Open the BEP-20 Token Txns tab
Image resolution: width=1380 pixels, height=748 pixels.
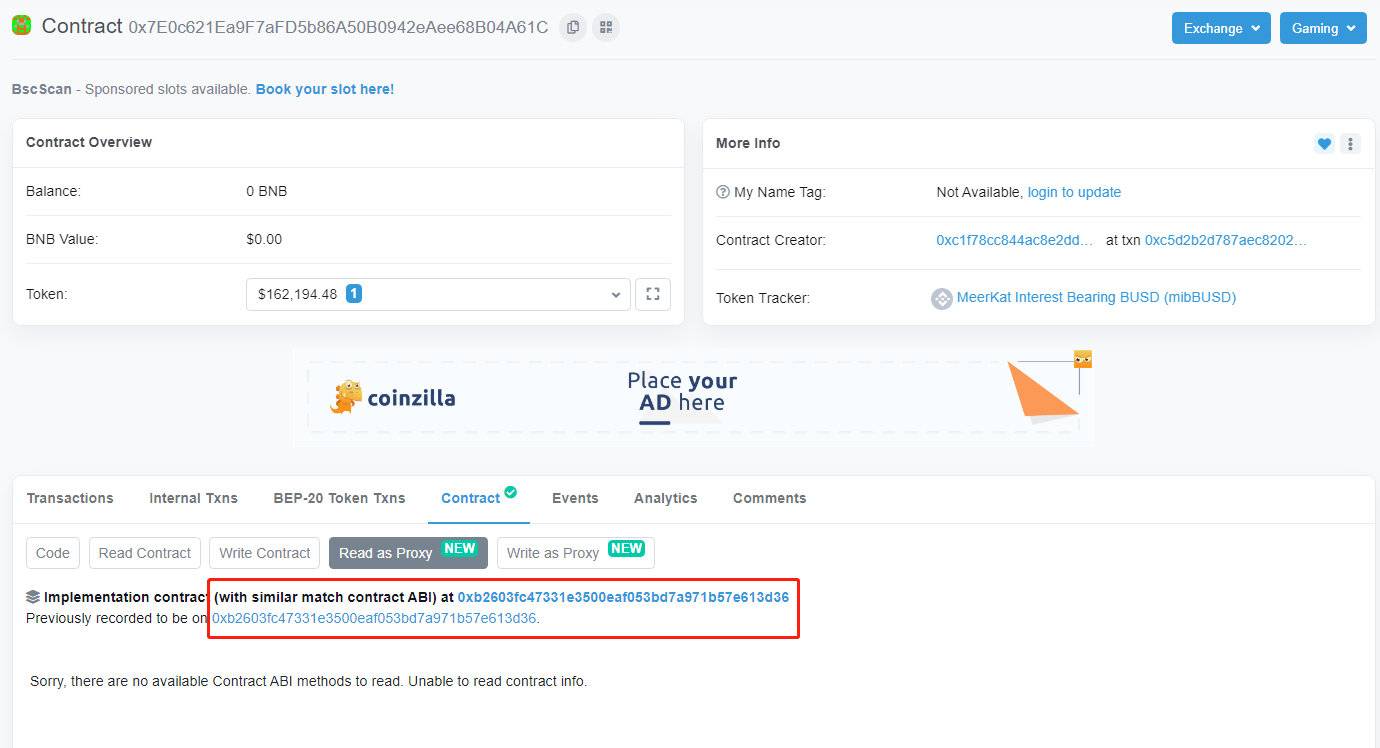click(x=339, y=498)
